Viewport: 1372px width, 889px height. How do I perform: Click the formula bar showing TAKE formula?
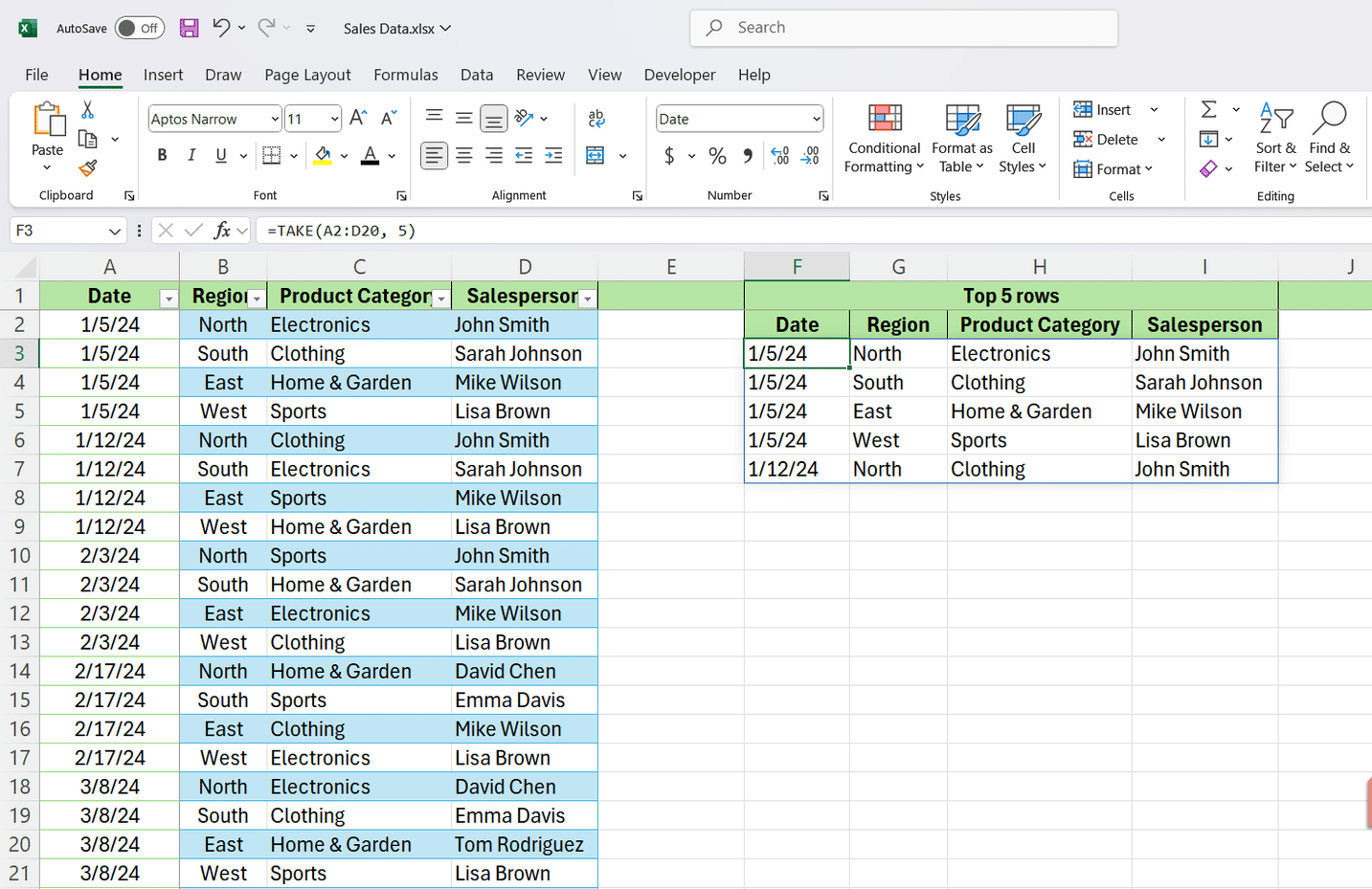click(x=814, y=231)
